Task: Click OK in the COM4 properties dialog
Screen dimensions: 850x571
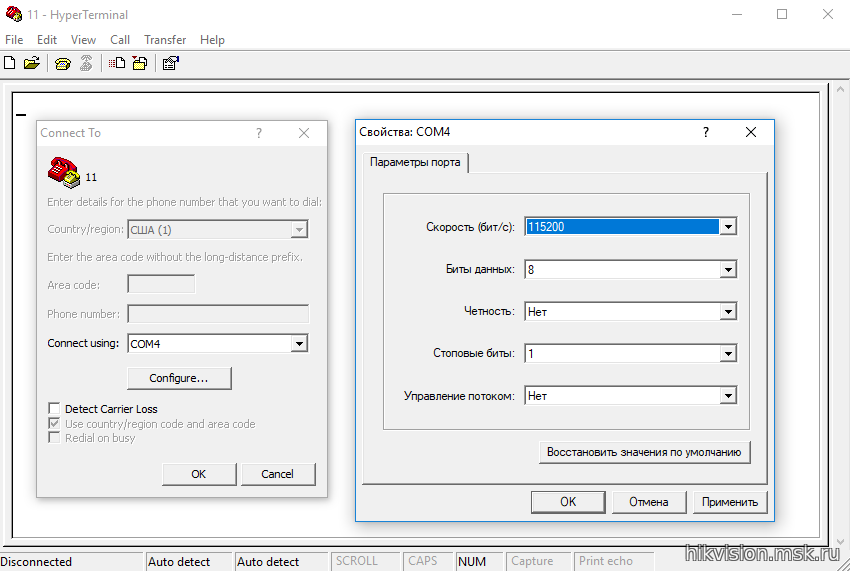Action: [x=568, y=502]
